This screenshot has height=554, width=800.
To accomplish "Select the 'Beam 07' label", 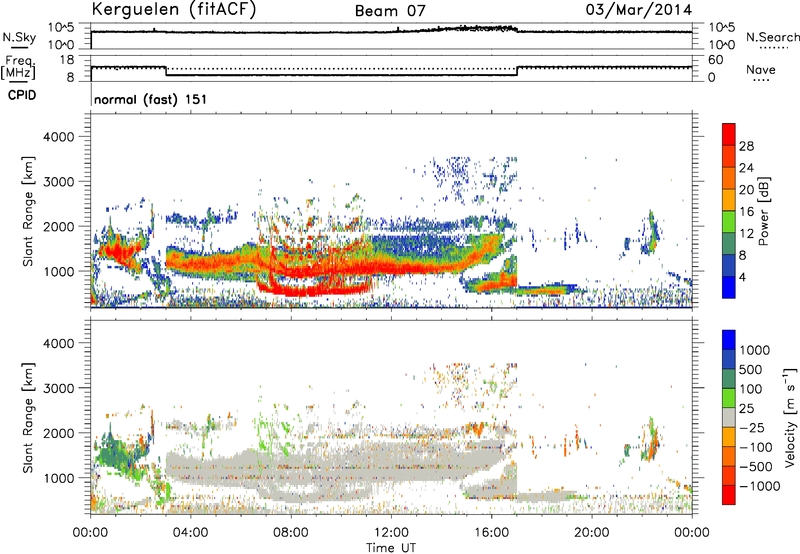I will [390, 11].
